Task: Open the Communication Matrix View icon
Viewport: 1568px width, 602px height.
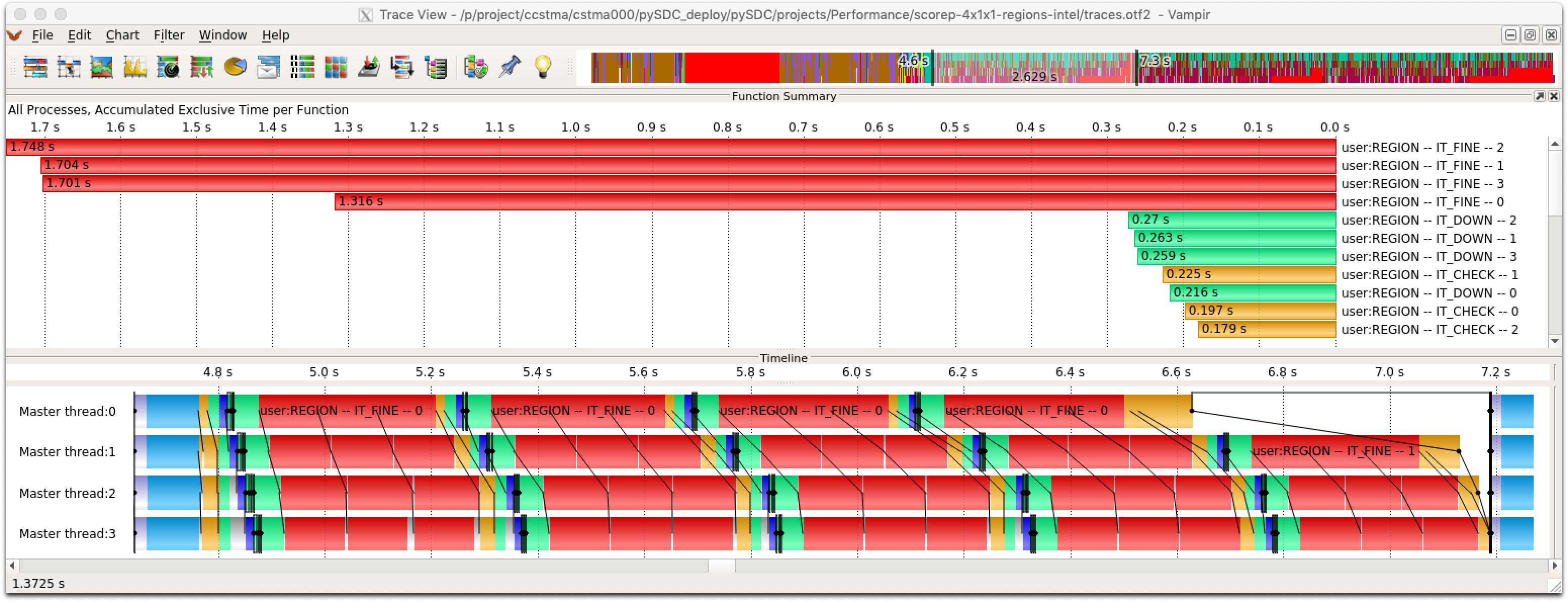Action: click(336, 67)
